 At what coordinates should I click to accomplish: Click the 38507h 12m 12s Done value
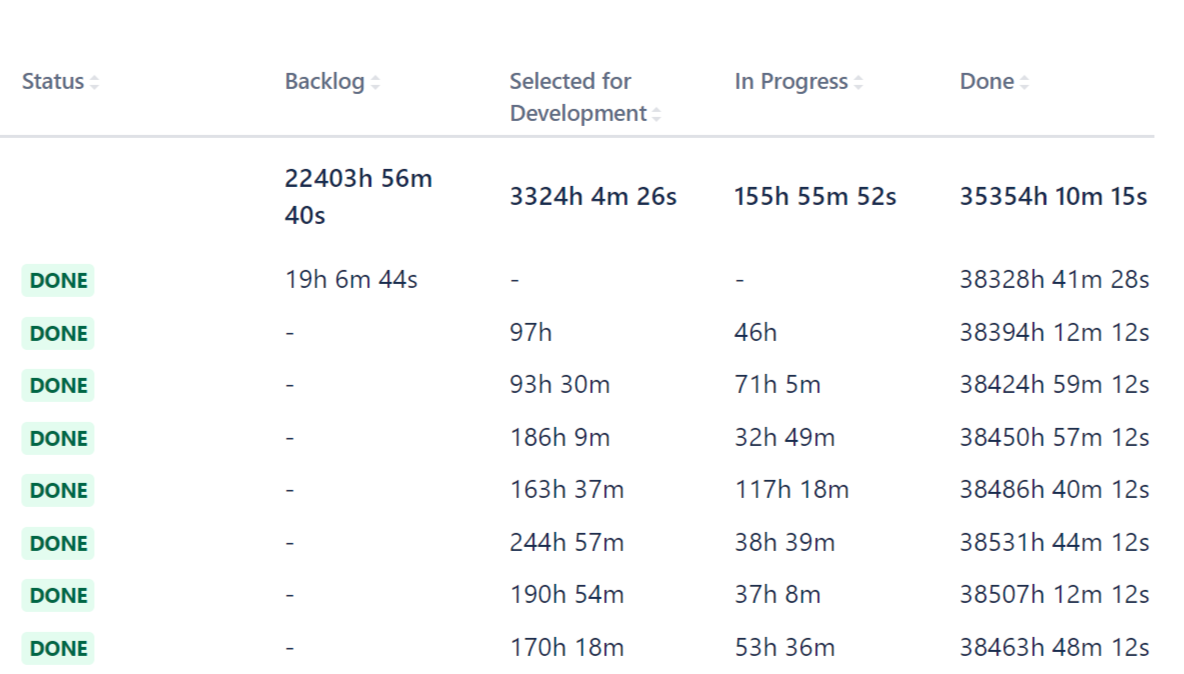point(1054,595)
